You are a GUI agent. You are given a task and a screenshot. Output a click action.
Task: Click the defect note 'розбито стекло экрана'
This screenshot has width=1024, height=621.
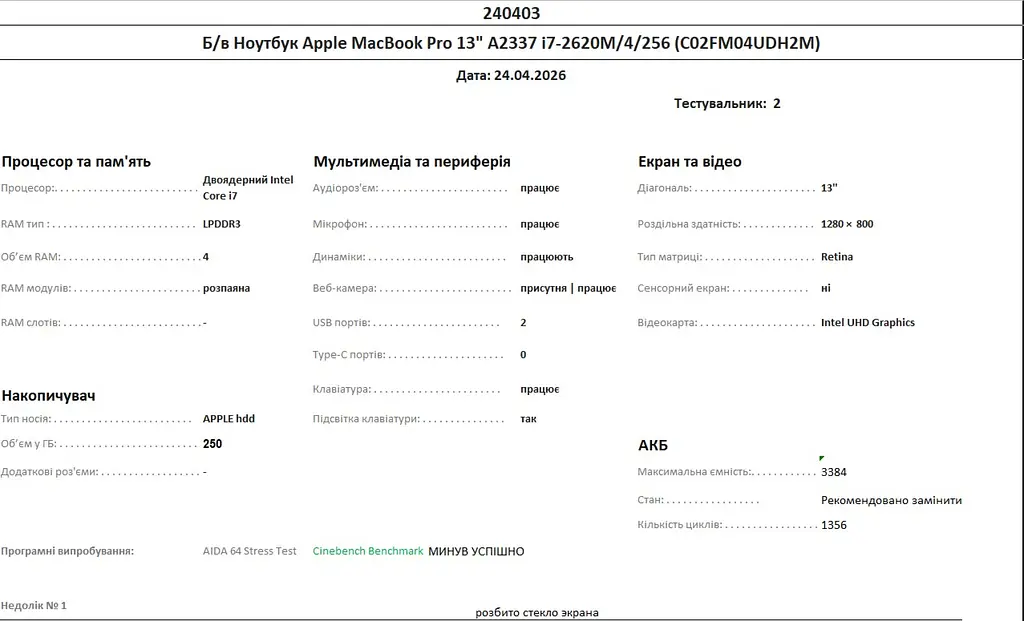[x=537, y=613]
